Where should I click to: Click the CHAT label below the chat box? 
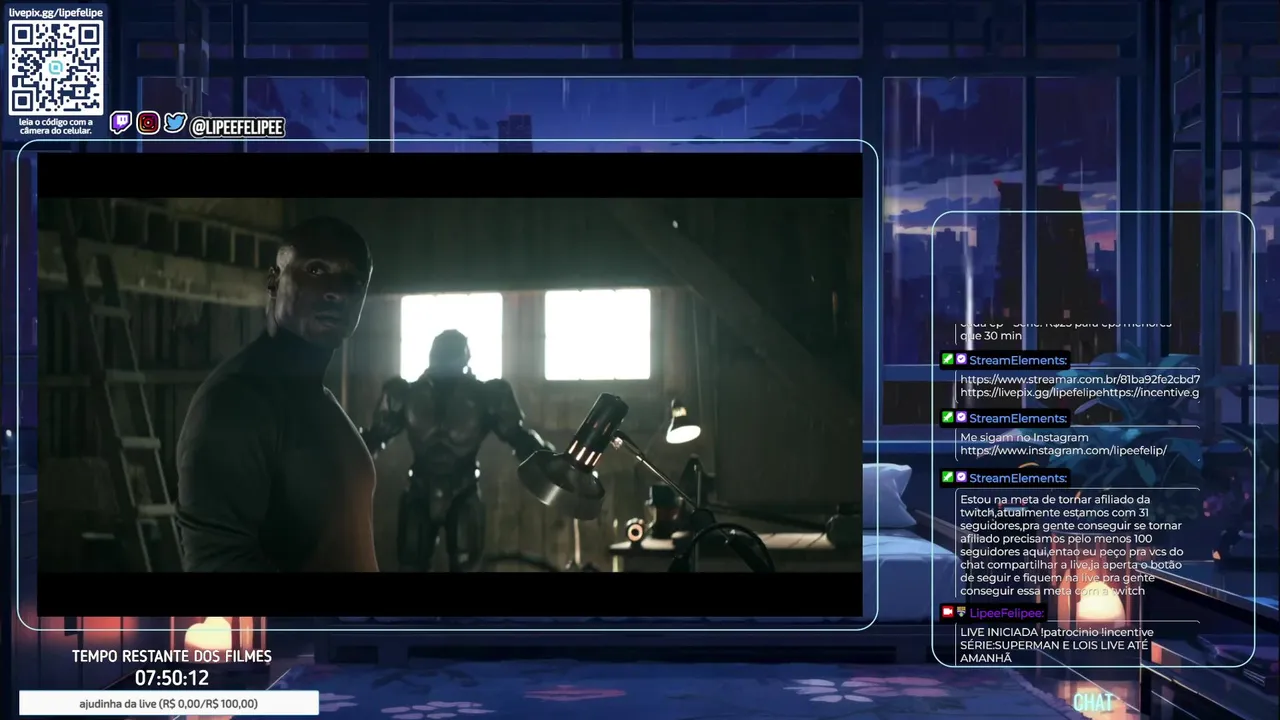1093,703
